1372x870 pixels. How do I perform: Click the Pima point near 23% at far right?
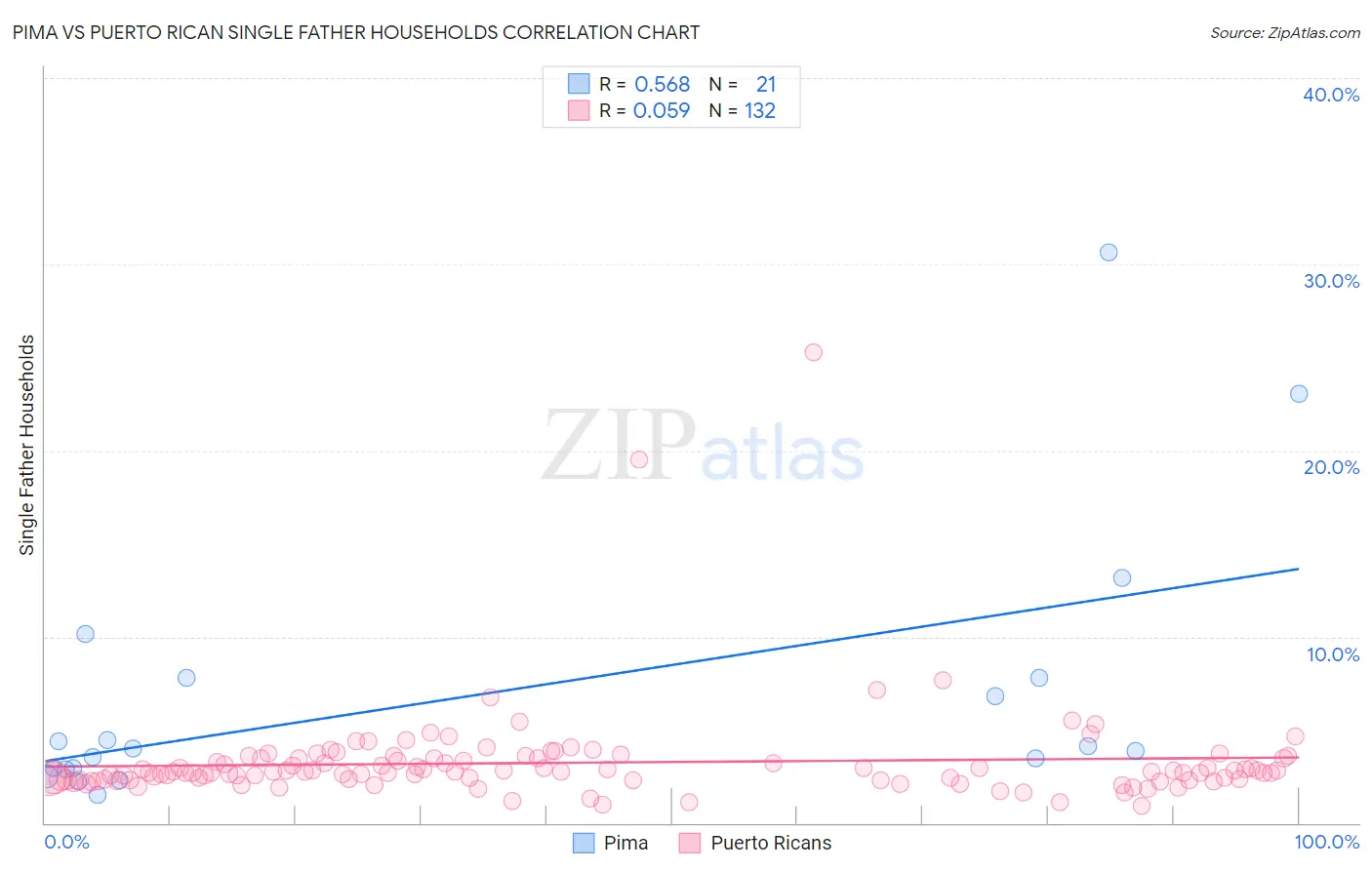point(1299,394)
